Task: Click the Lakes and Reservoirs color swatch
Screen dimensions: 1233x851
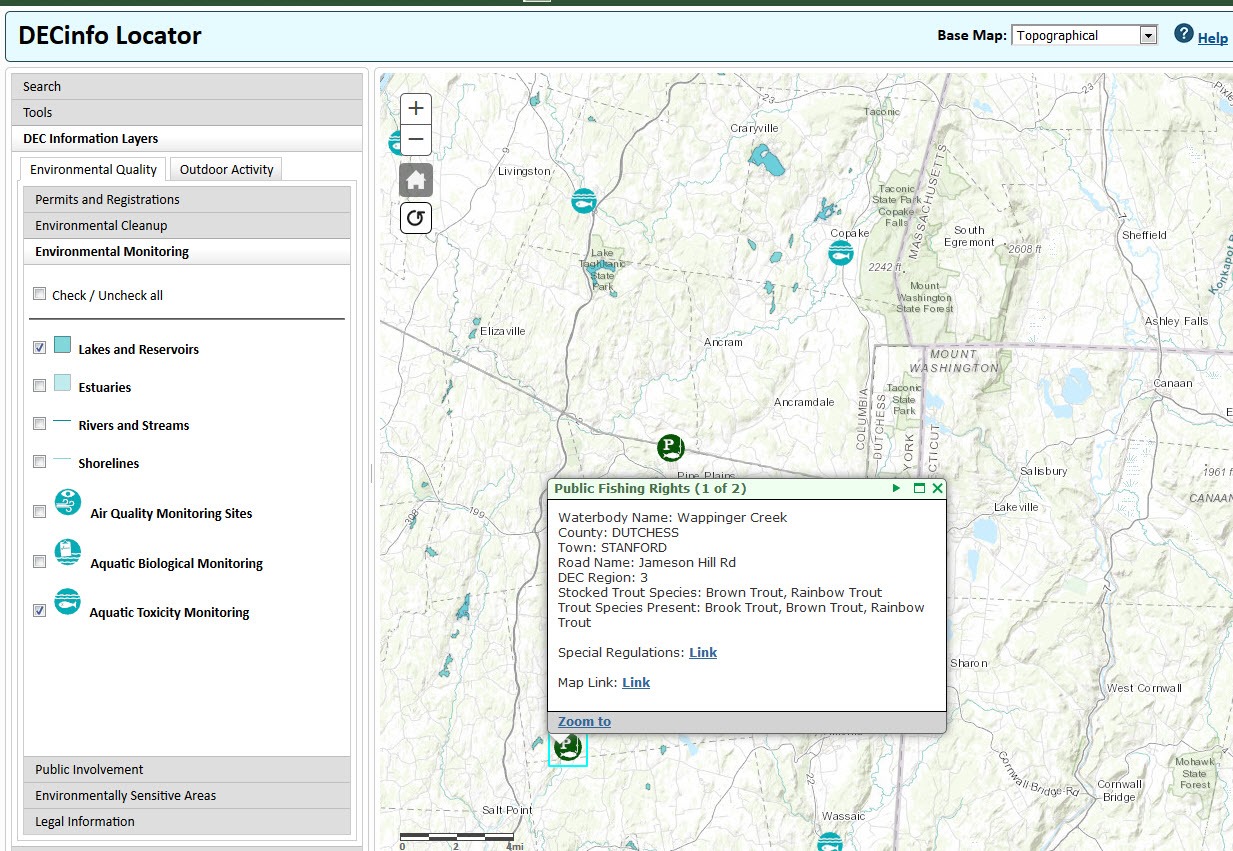Action: (x=62, y=345)
